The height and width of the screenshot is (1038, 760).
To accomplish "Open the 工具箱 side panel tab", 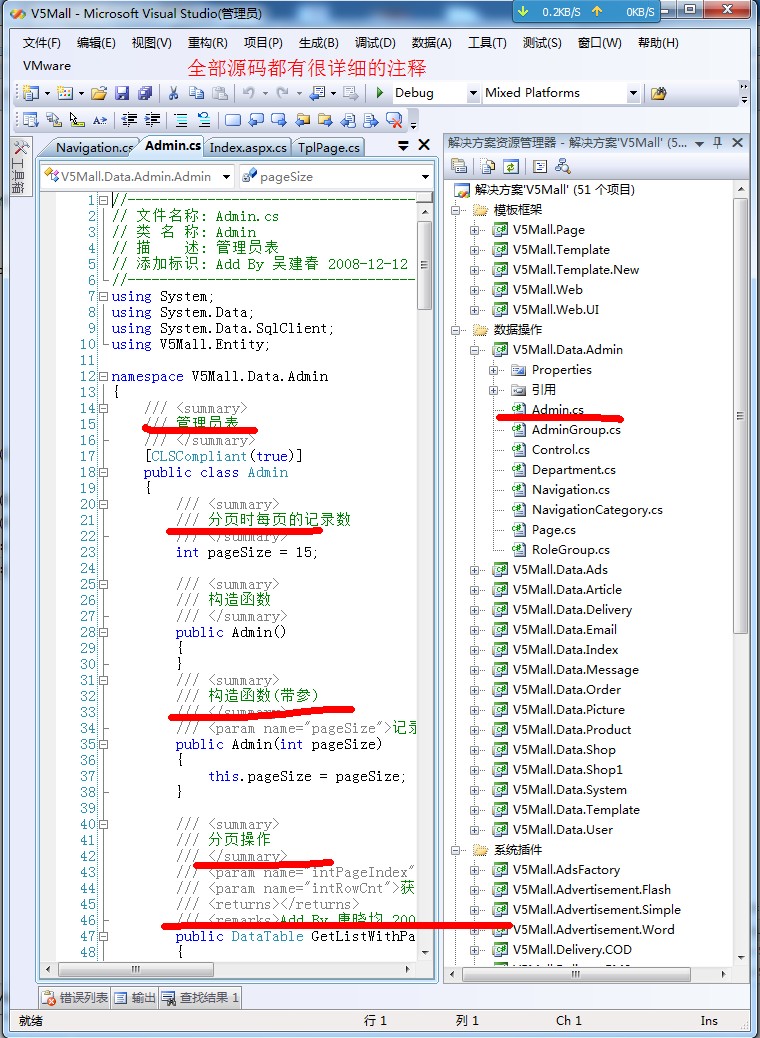I will tap(19, 167).
